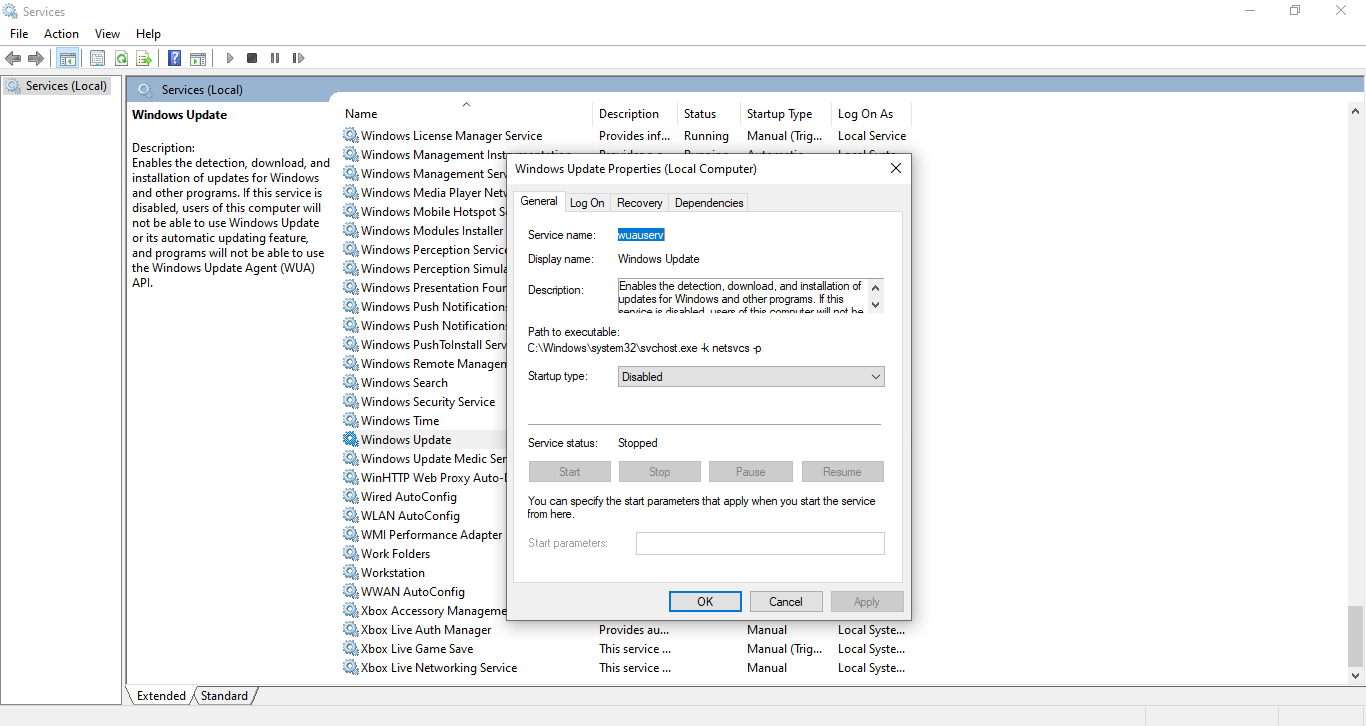Click the gear icon beside Xbox Live Game Save
Viewport: 1366px width, 726px height.
pyautogui.click(x=351, y=648)
